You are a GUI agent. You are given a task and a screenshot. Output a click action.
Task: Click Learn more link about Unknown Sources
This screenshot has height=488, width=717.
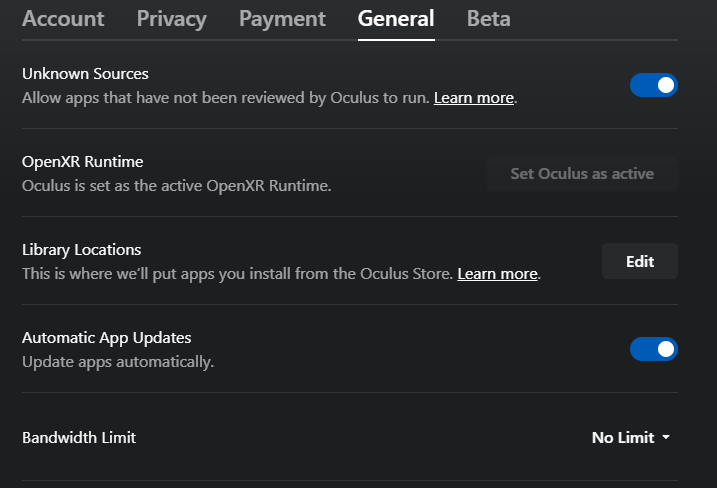(x=474, y=98)
